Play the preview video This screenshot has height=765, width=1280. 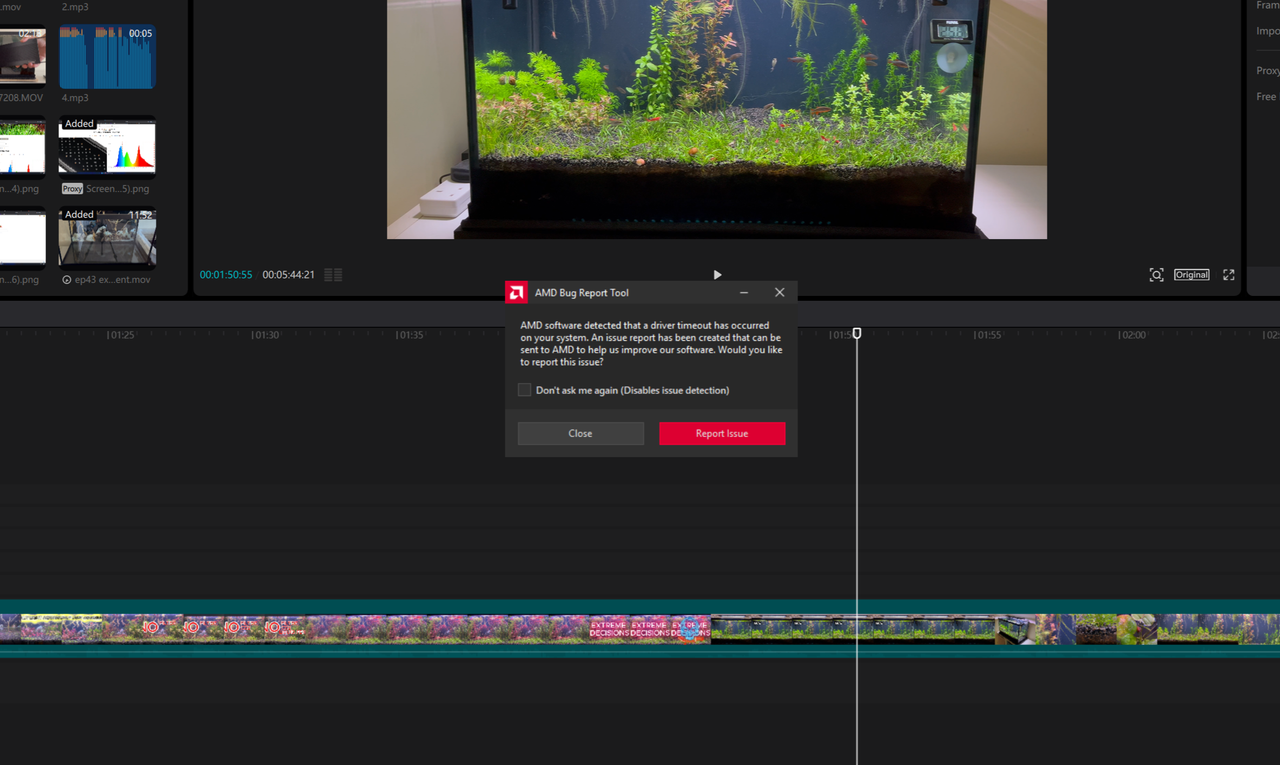pos(717,274)
